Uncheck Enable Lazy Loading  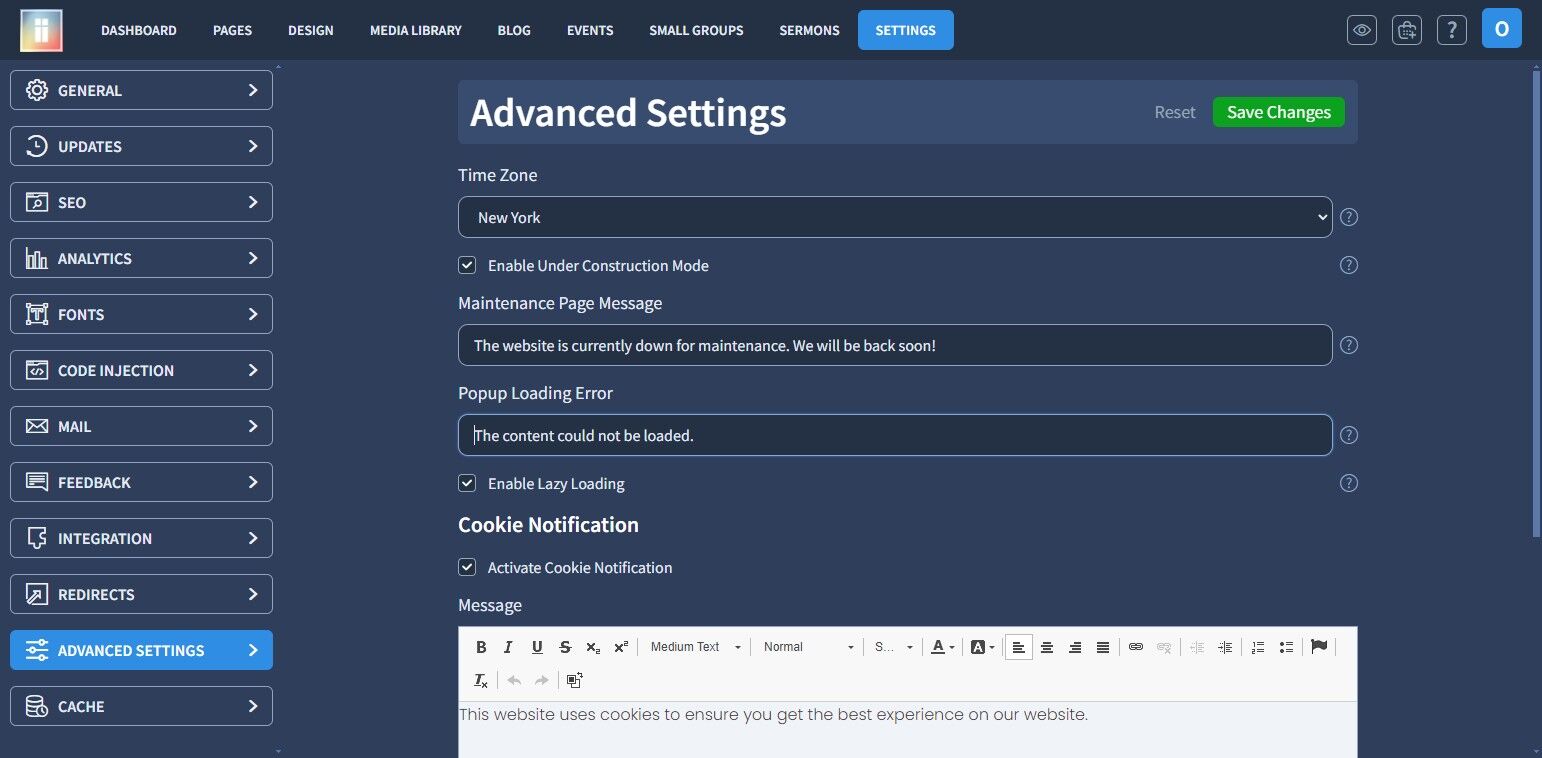tap(467, 483)
